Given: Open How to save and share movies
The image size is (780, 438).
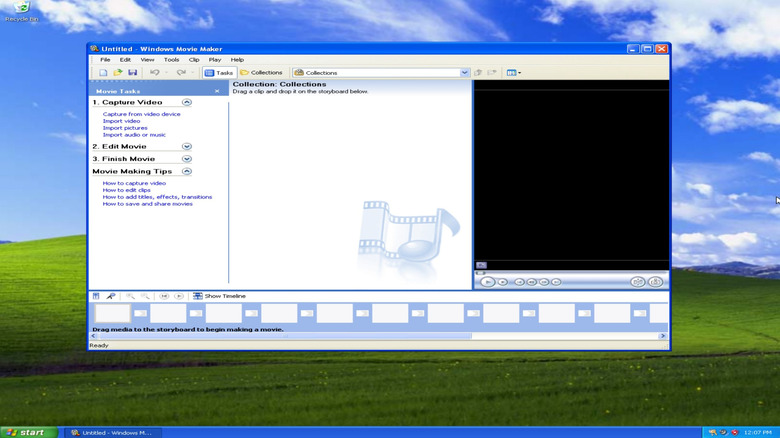Looking at the screenshot, I should (147, 204).
